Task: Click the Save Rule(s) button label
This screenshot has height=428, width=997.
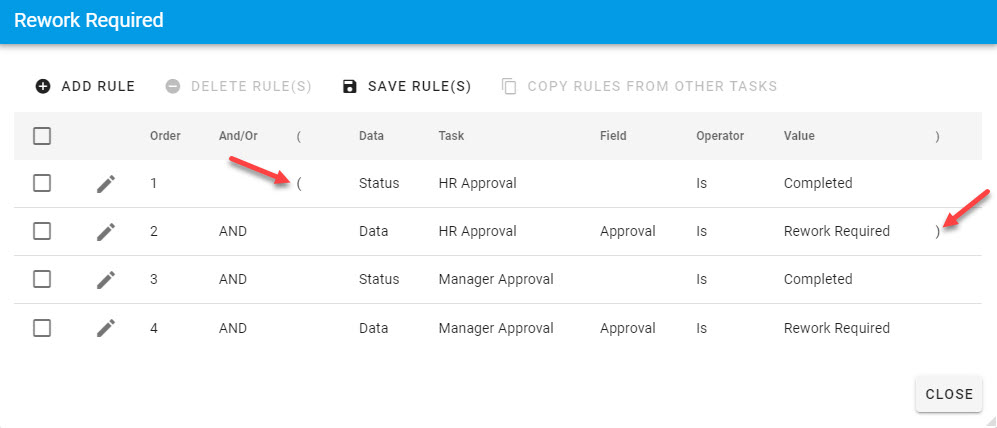Action: [419, 86]
